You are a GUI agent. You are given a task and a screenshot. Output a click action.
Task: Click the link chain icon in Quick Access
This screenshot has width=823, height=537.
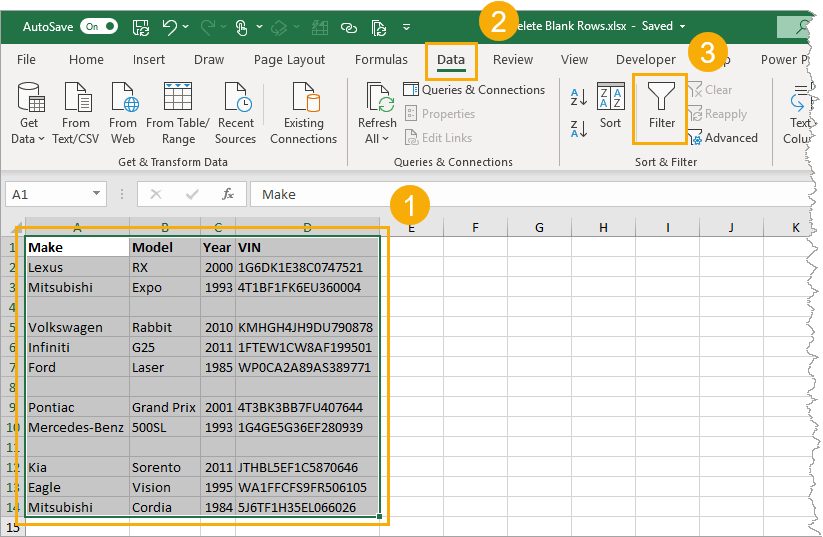(349, 27)
